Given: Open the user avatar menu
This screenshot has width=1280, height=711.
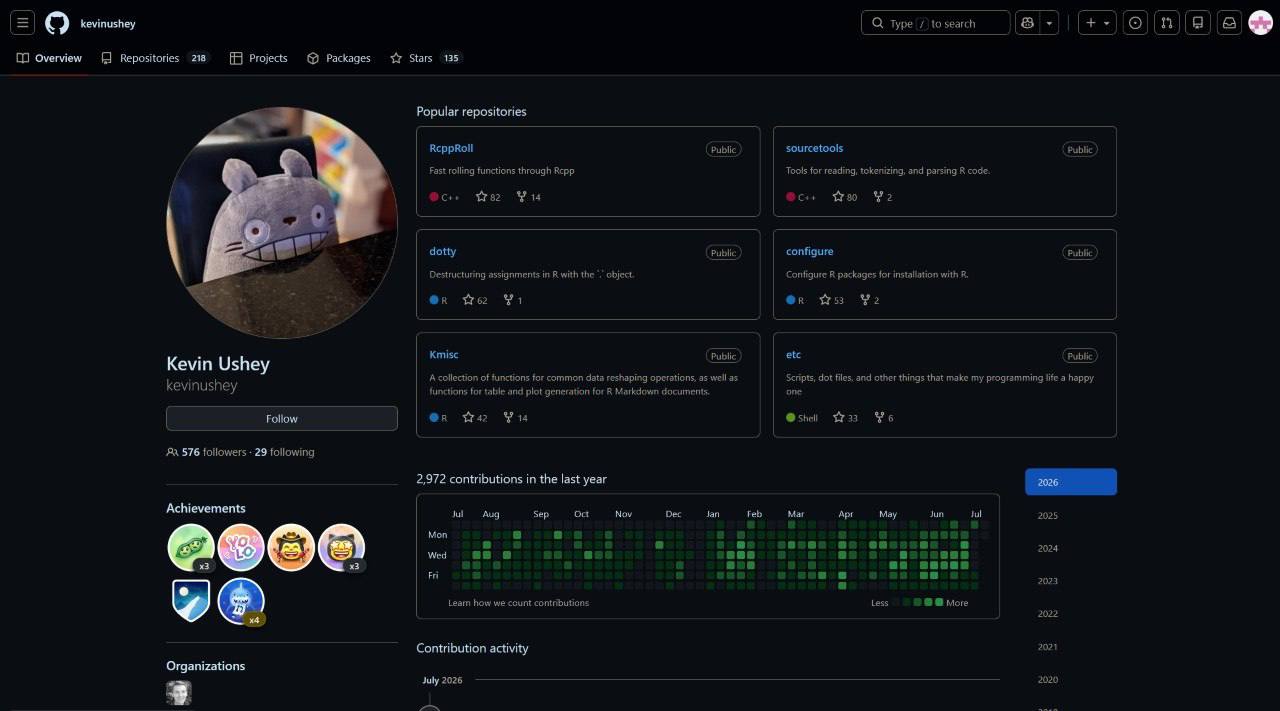Looking at the screenshot, I should pos(1260,23).
